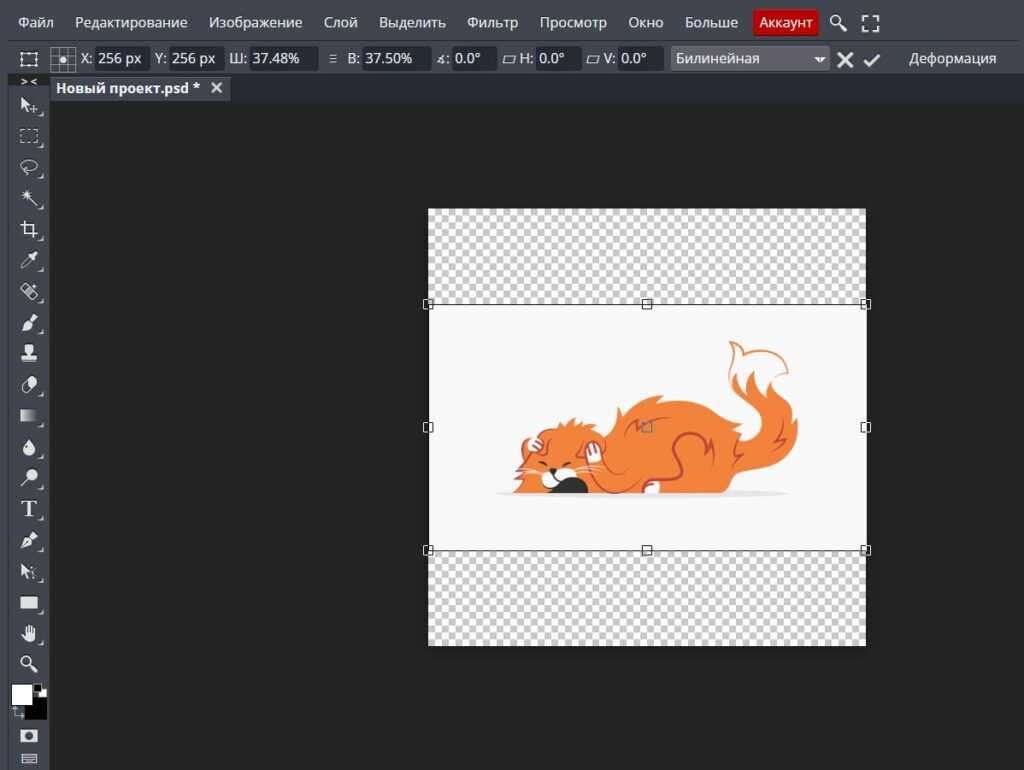Select the Lasso tool
The height and width of the screenshot is (770, 1024).
click(x=29, y=168)
